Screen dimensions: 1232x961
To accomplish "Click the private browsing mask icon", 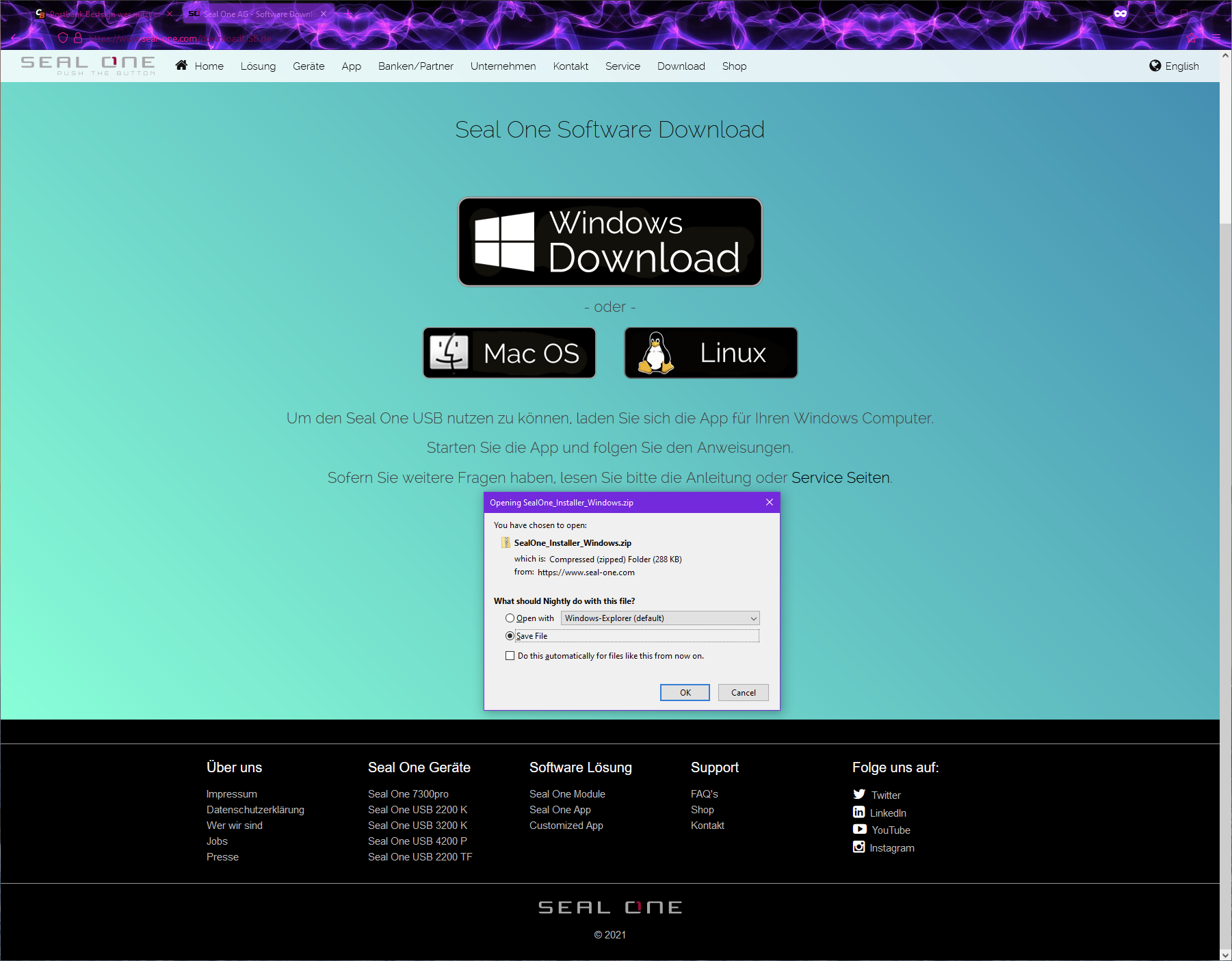I will (x=1120, y=14).
